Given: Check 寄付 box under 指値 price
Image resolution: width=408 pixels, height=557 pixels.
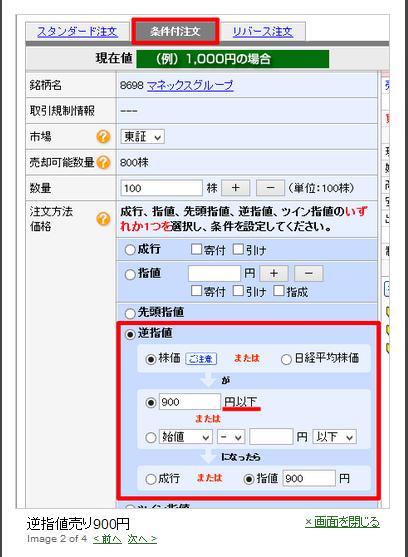Looking at the screenshot, I should [x=196, y=291].
